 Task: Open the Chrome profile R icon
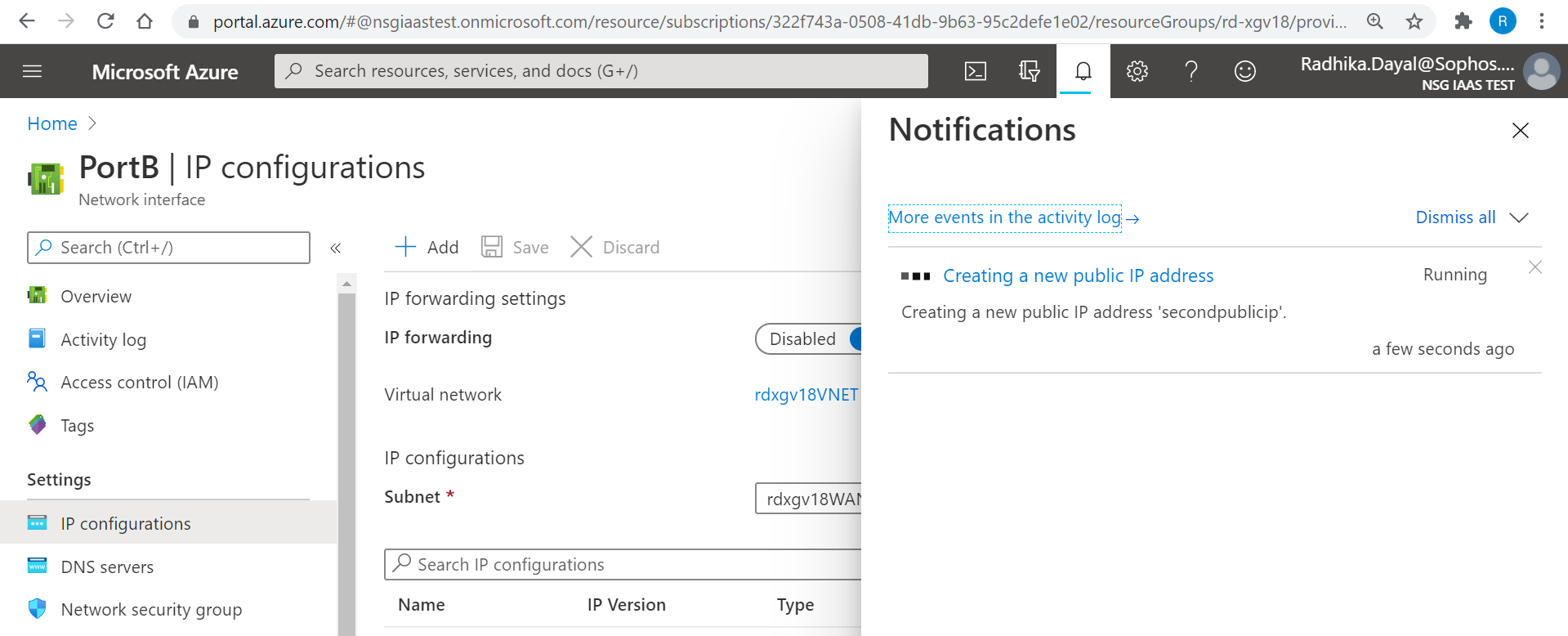pos(1503,21)
